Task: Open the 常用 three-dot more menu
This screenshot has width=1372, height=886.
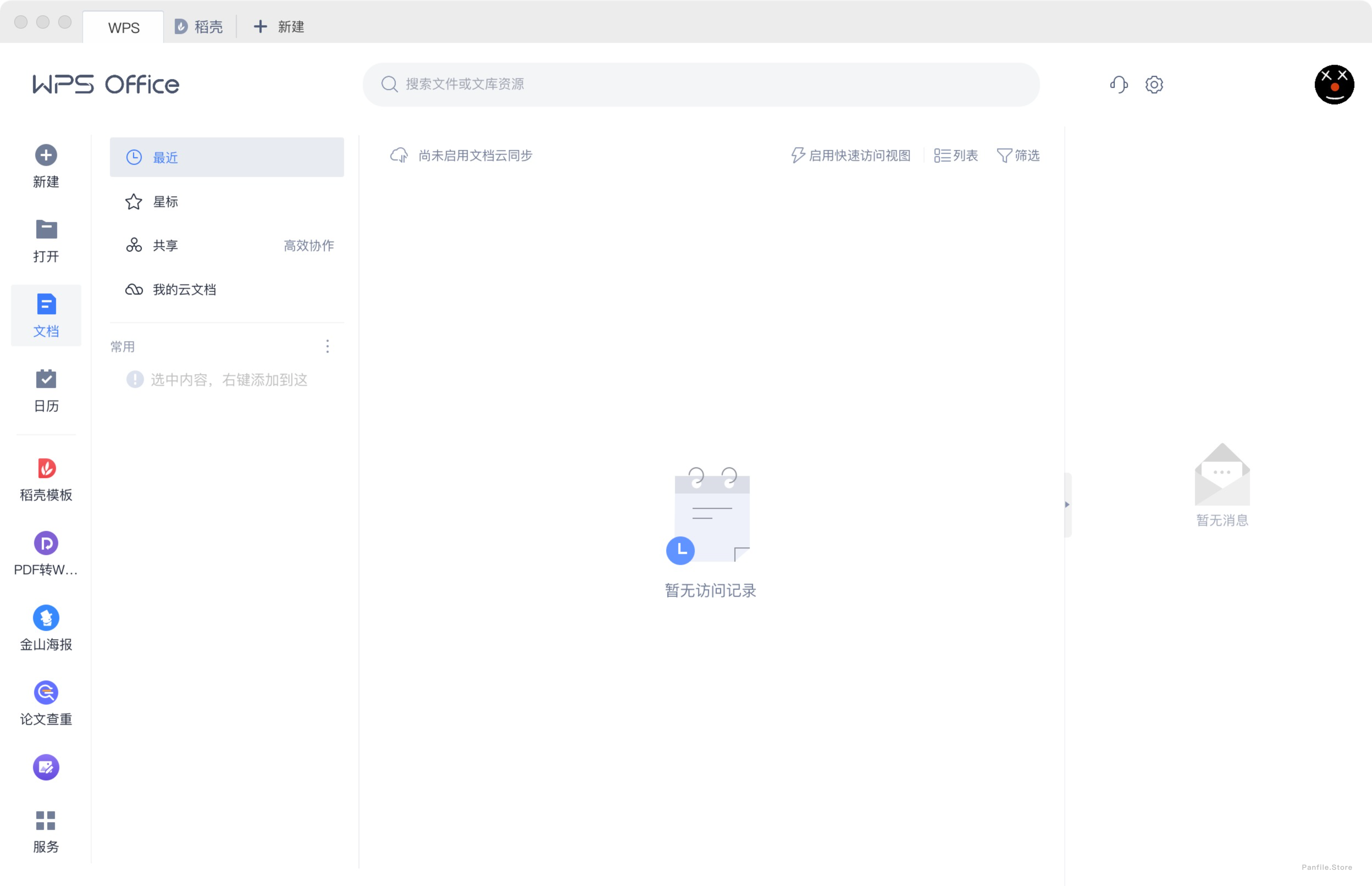Action: [327, 346]
